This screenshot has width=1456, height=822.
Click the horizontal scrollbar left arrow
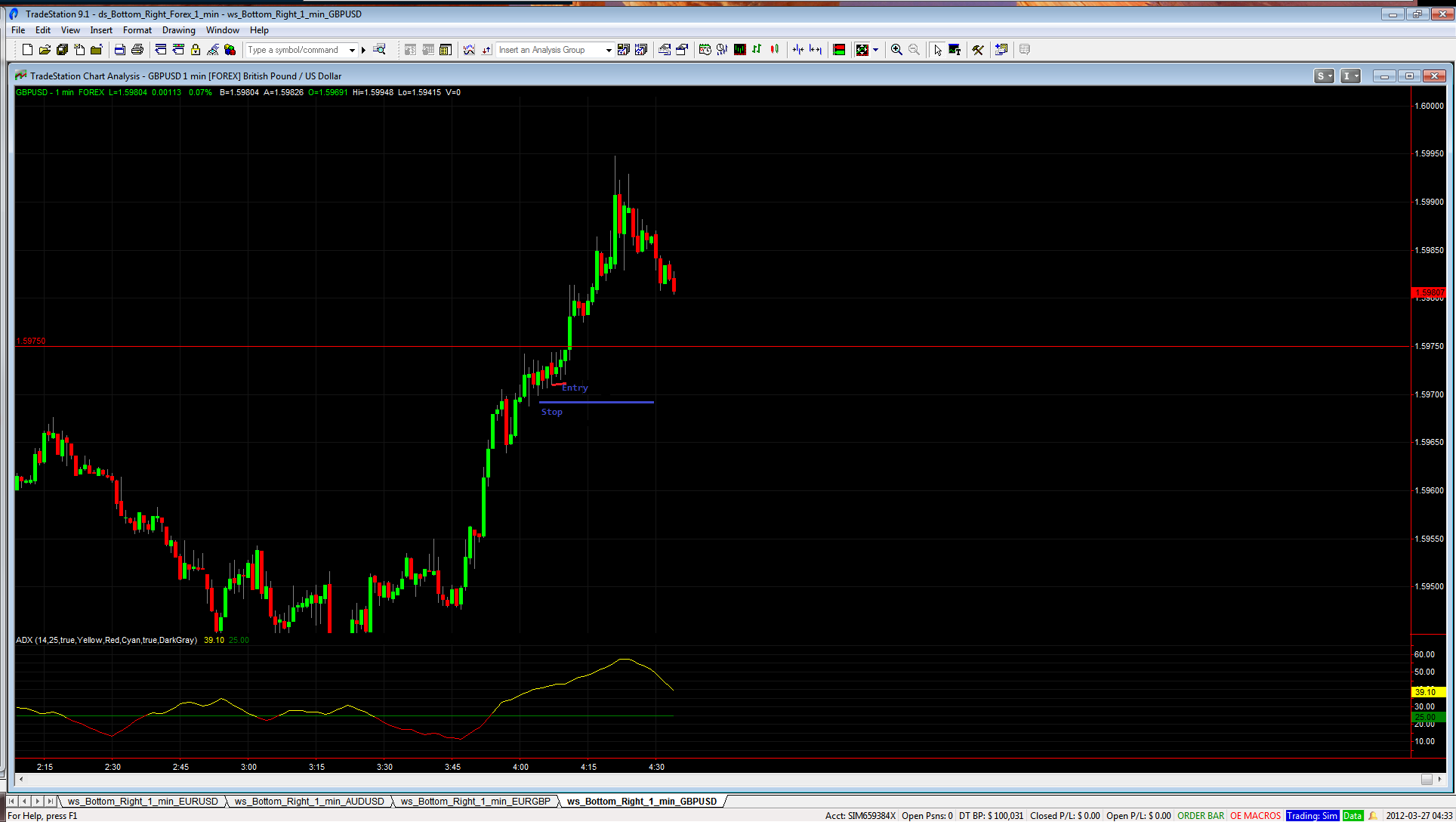21,780
